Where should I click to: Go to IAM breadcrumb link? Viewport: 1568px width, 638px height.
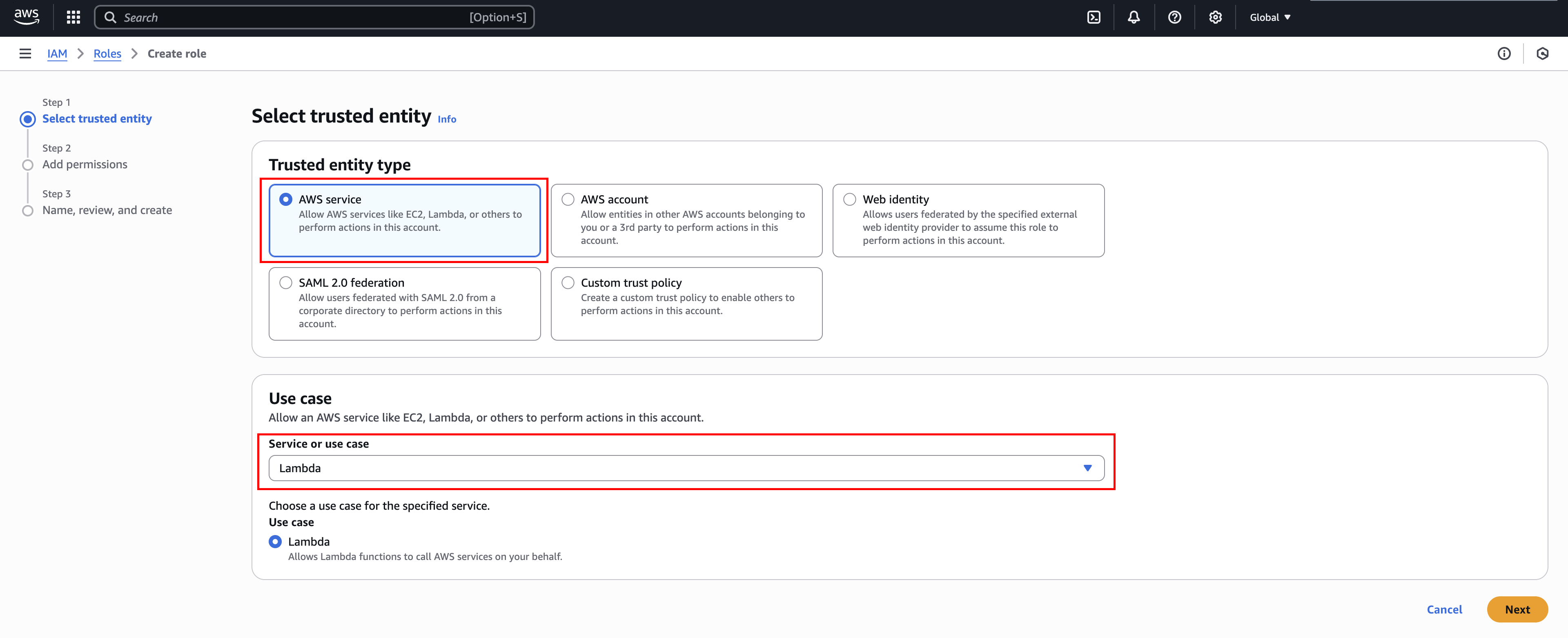(x=57, y=54)
